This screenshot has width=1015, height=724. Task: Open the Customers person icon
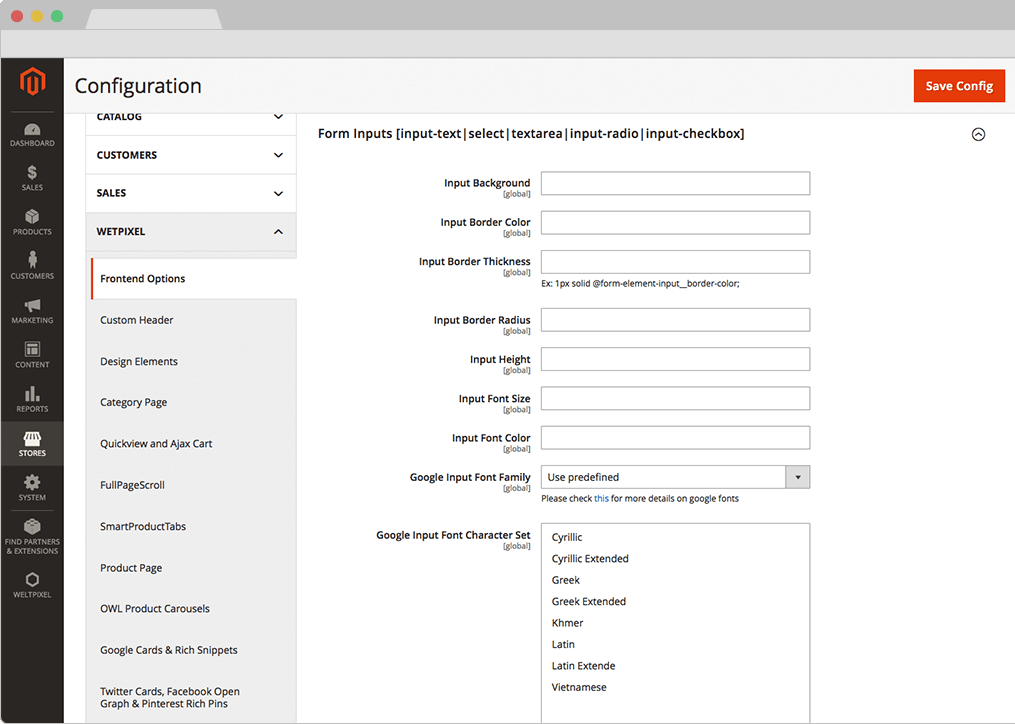click(x=32, y=262)
